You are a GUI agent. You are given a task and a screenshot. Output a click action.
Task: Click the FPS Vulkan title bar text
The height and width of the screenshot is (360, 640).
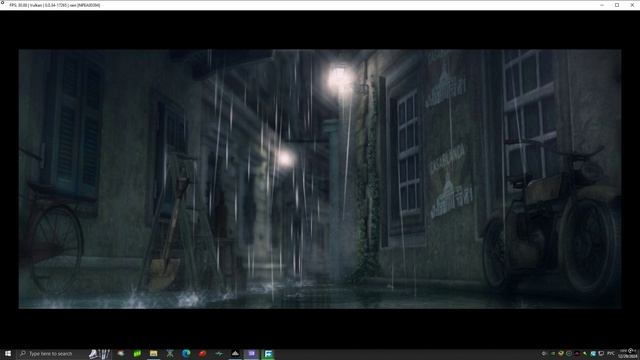point(55,5)
